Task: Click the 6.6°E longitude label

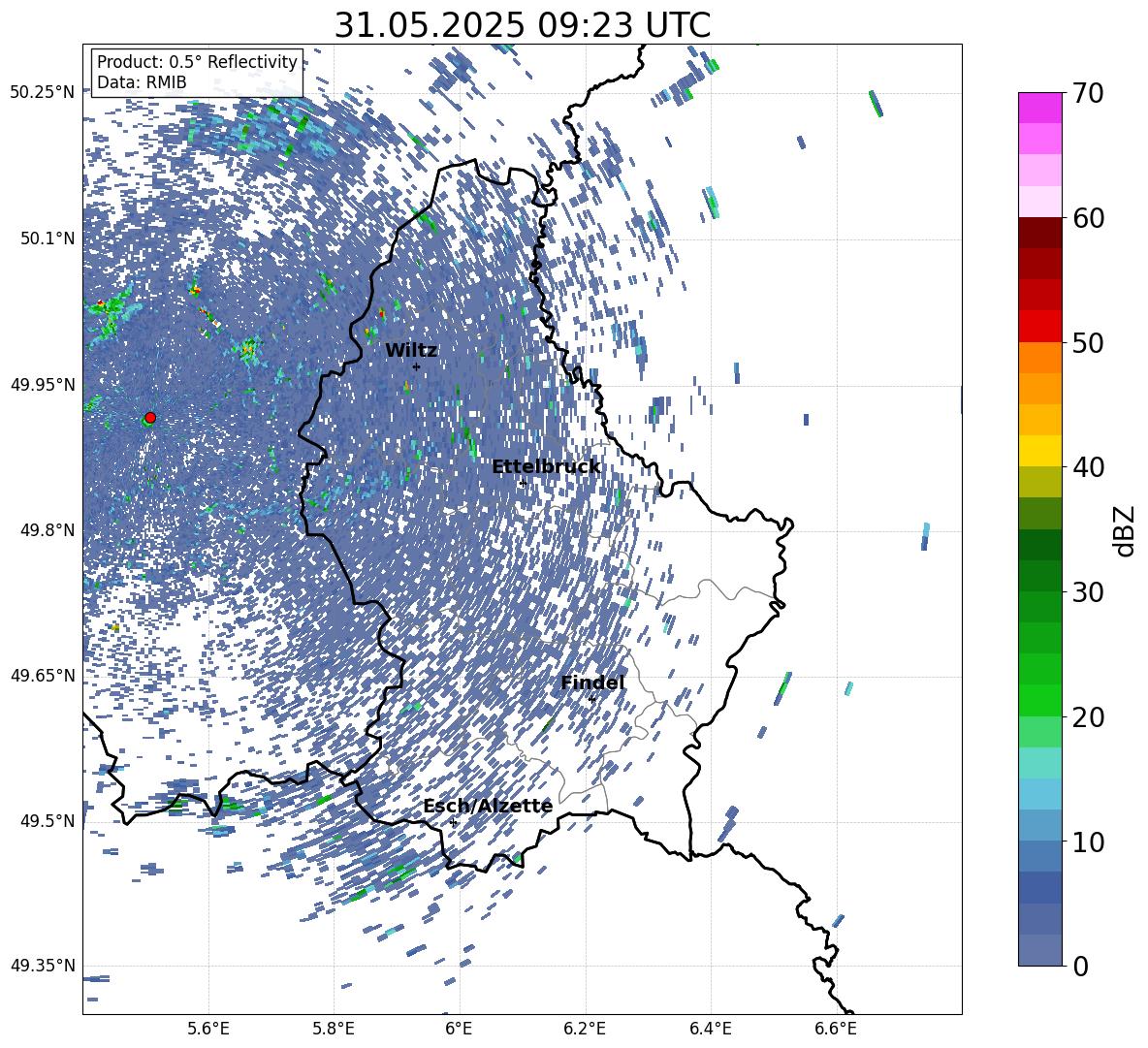Action: tap(836, 1029)
